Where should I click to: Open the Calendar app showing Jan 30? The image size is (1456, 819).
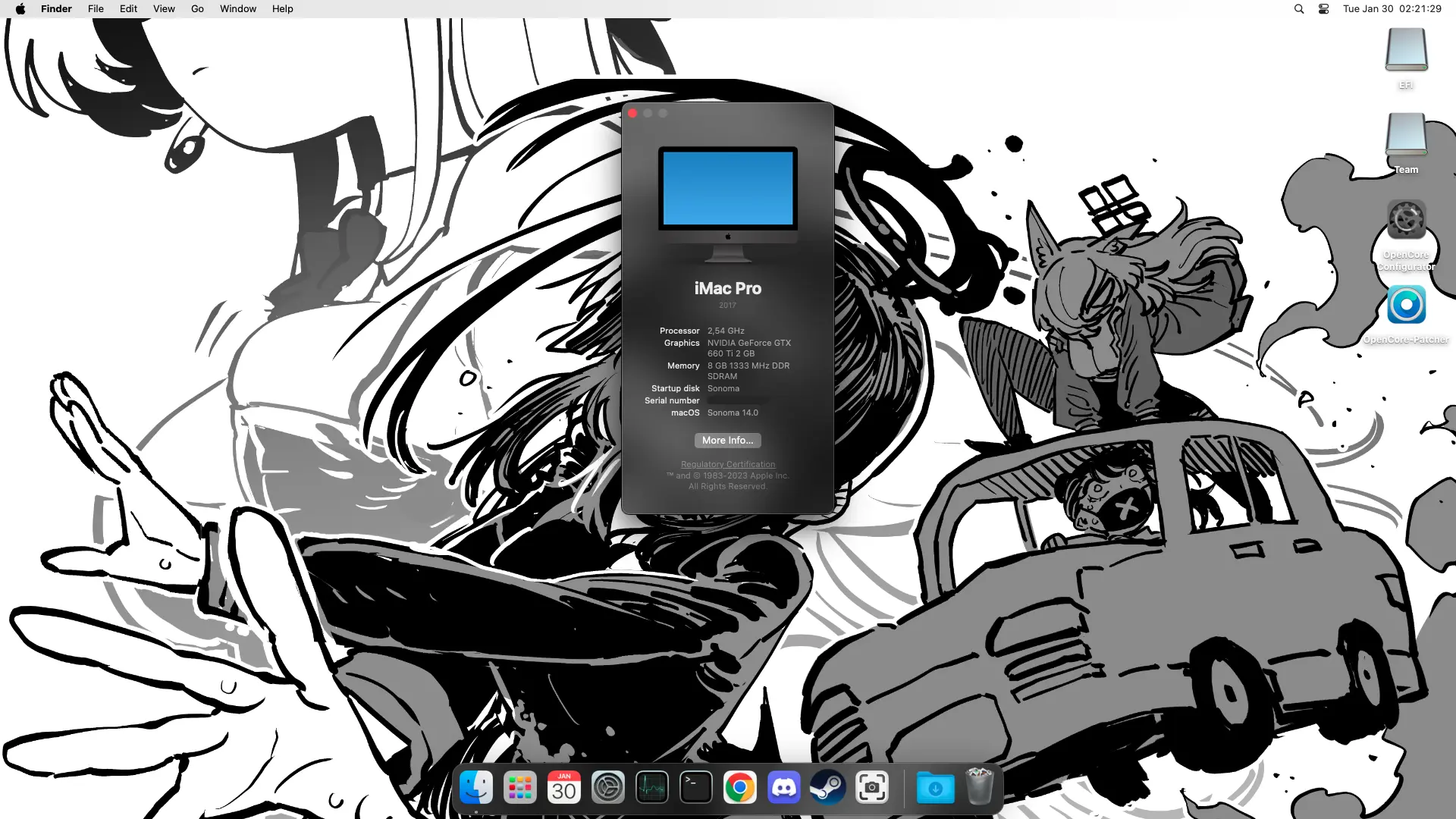pos(564,788)
